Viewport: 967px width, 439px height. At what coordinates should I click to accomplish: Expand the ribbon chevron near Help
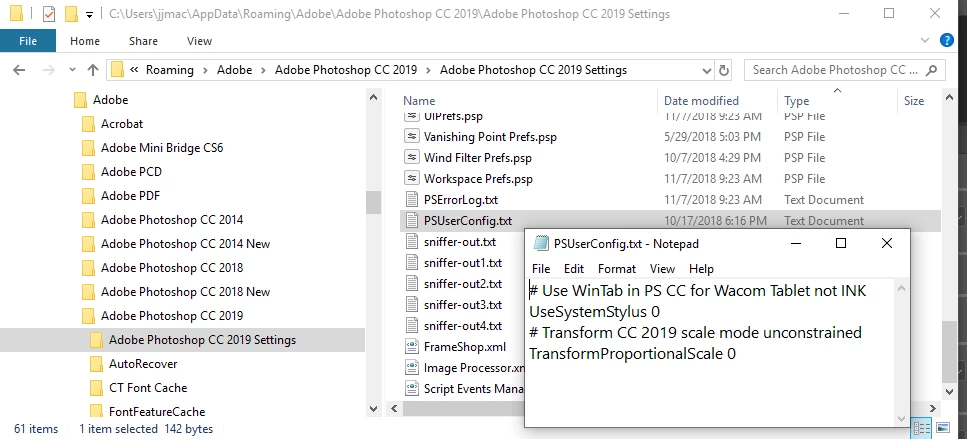pyautogui.click(x=925, y=41)
